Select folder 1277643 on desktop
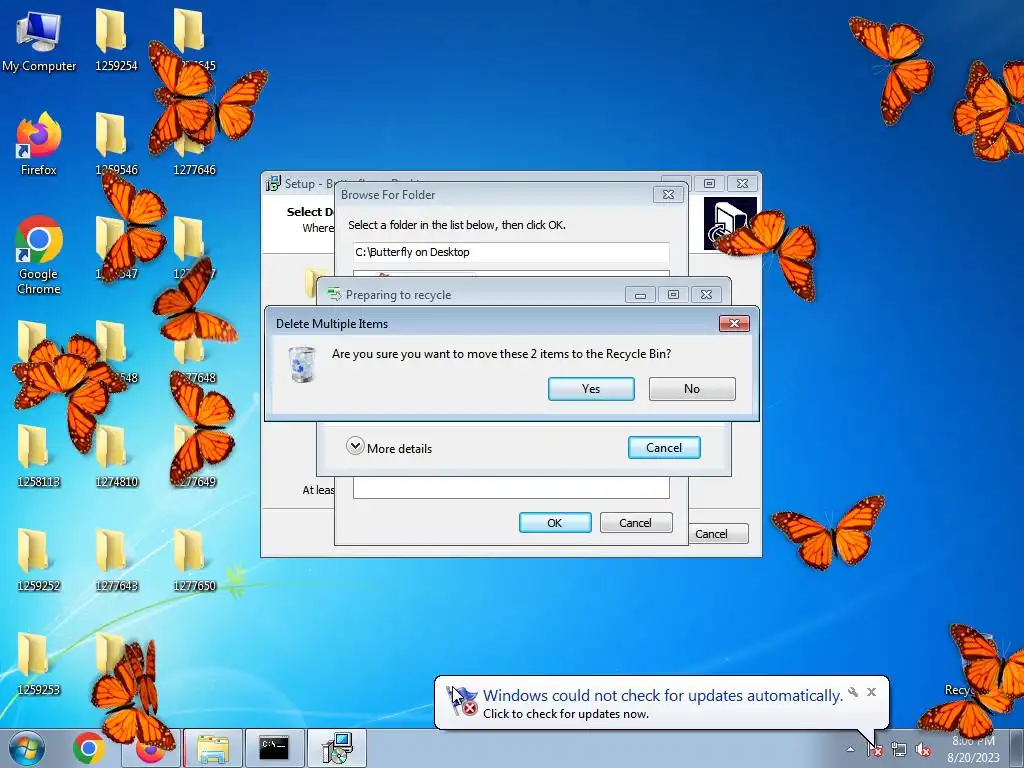Screen dimensions: 1024x768 [x=116, y=560]
